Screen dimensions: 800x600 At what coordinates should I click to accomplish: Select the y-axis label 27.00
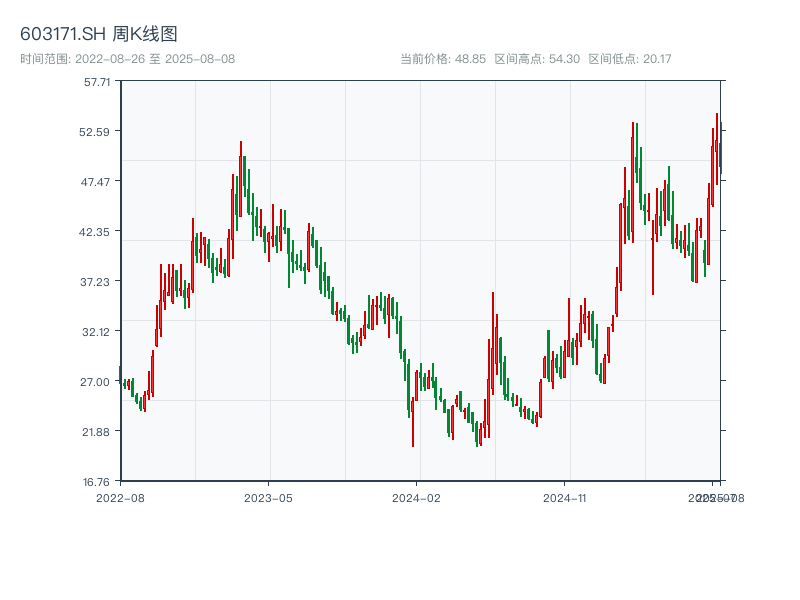pos(95,382)
